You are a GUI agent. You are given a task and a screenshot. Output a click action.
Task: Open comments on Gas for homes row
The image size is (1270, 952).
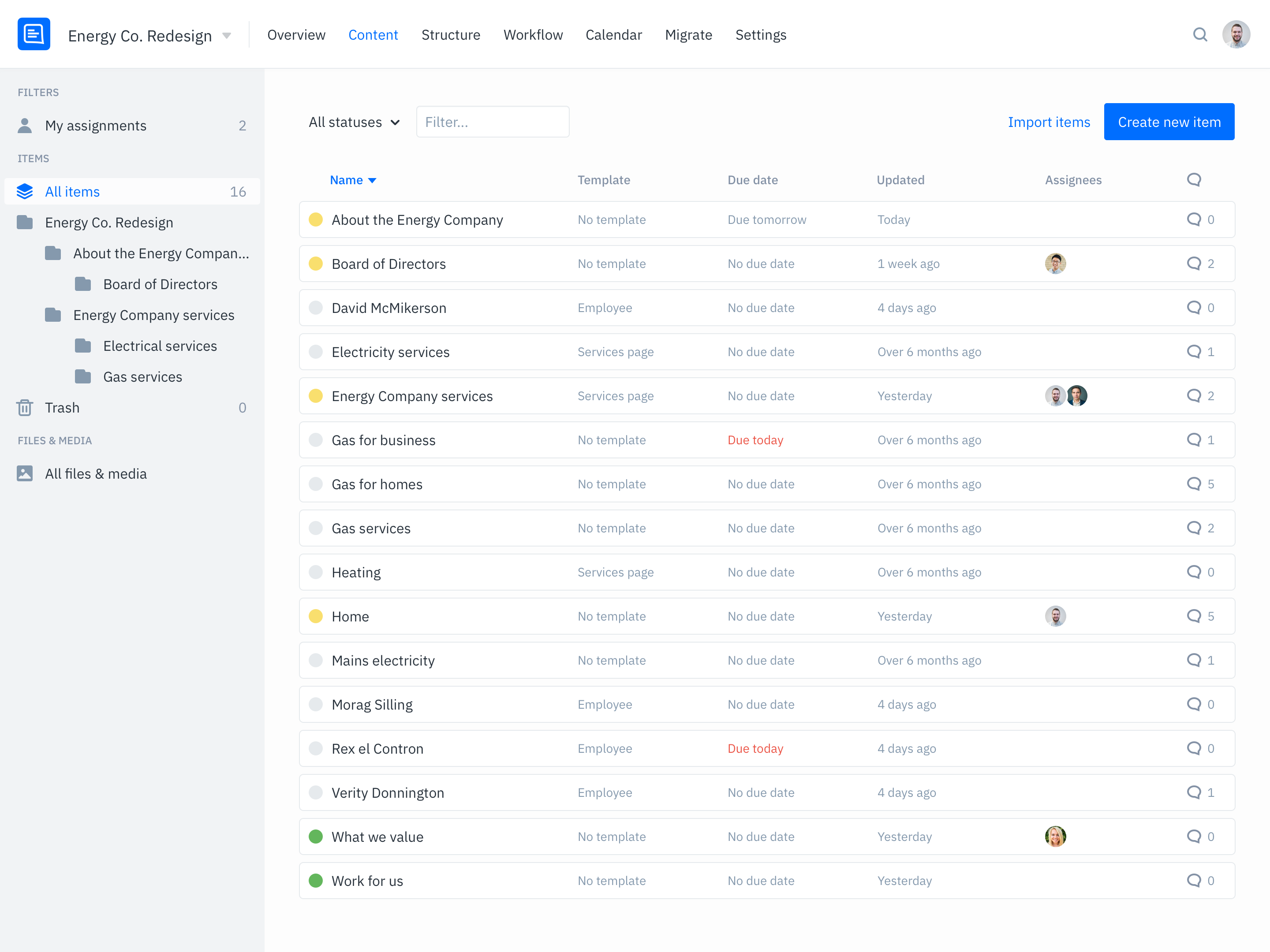pyautogui.click(x=1194, y=484)
